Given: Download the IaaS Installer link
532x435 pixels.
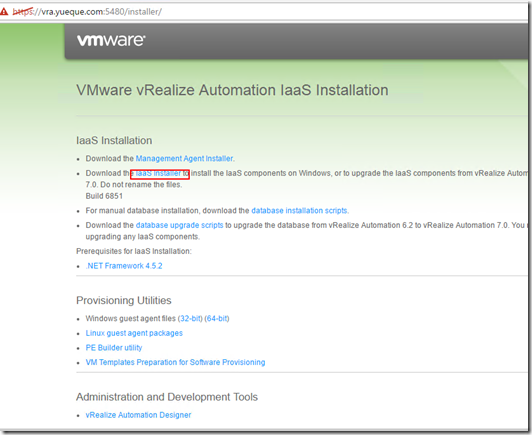Looking at the screenshot, I should pos(158,173).
